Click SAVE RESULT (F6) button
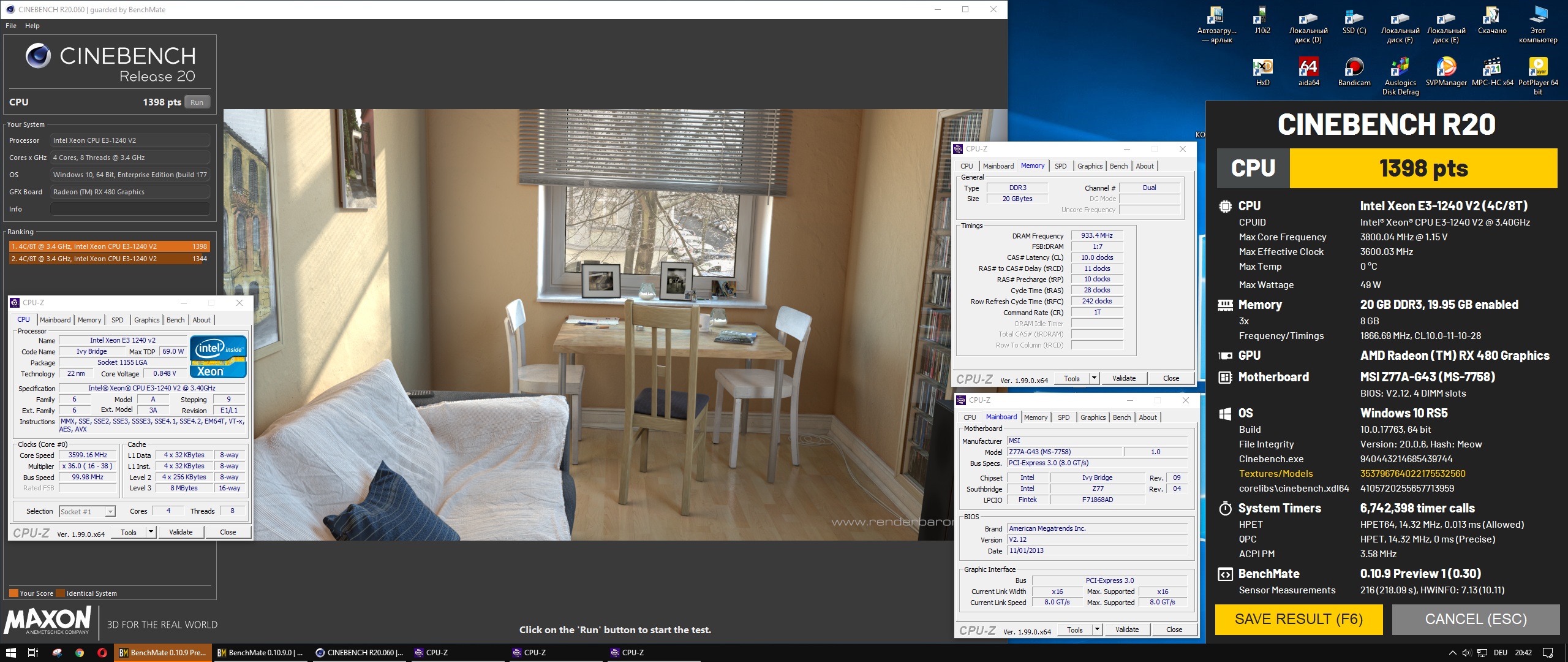The image size is (1568, 662). coord(1298,619)
